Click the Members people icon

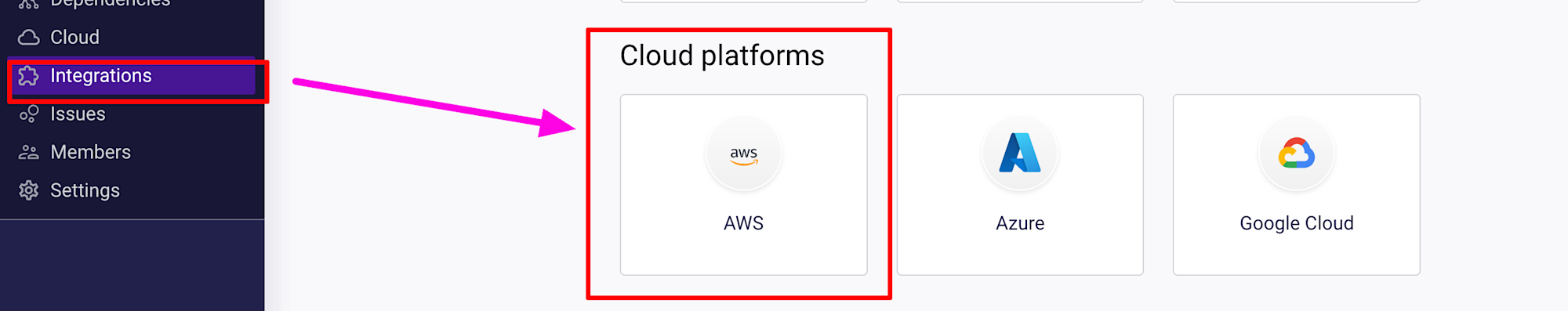coord(29,152)
